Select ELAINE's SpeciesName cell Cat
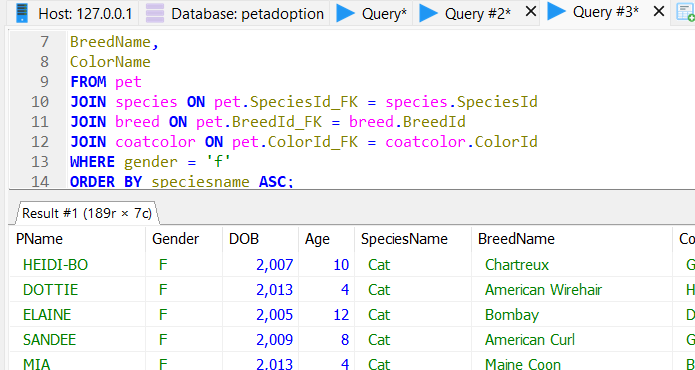695x370 pixels. point(413,315)
